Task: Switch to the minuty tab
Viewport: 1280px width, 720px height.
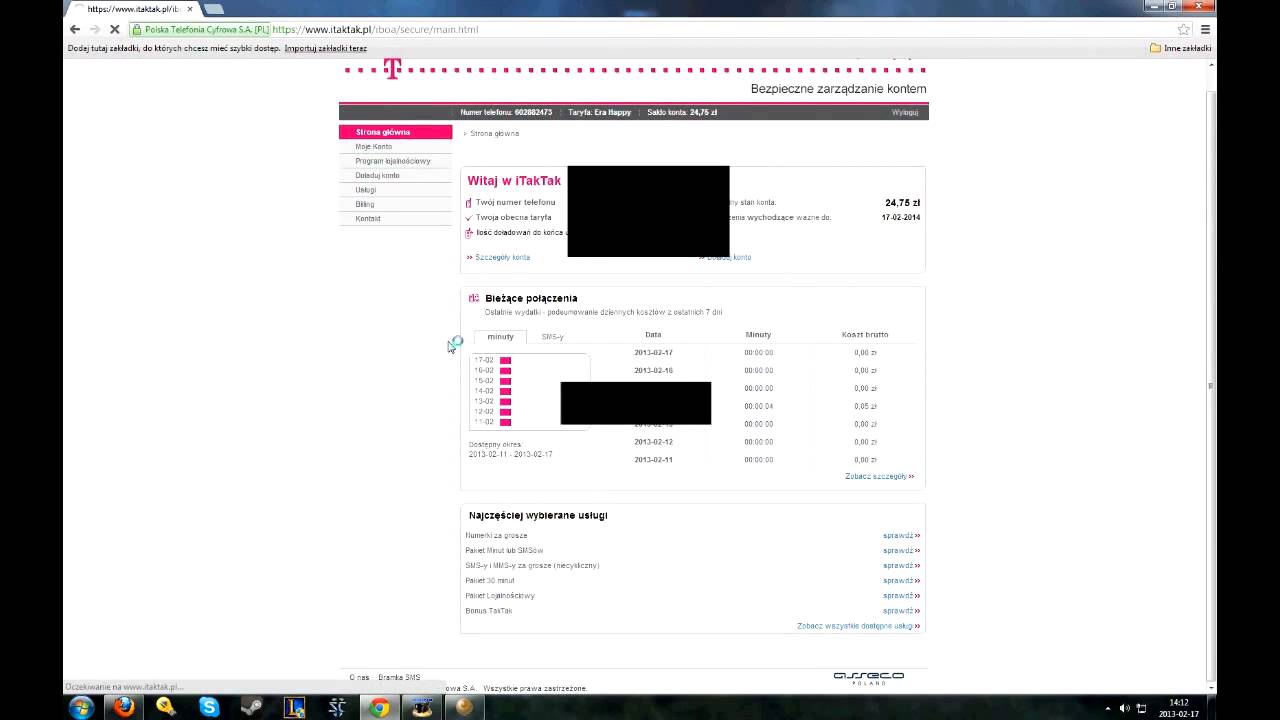Action: click(x=500, y=337)
